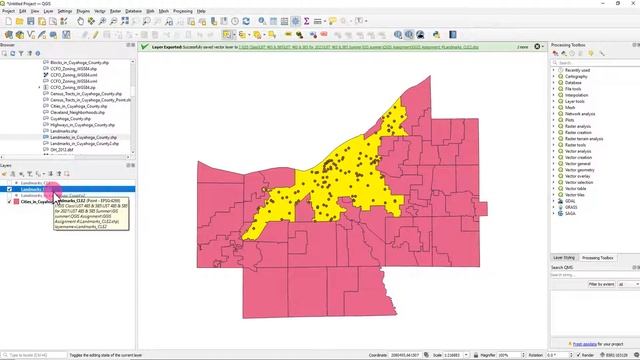This screenshot has width=640, height=360.
Task: Click the Cities_in_Cuyahoga pink color swatch
Action: 16,202
